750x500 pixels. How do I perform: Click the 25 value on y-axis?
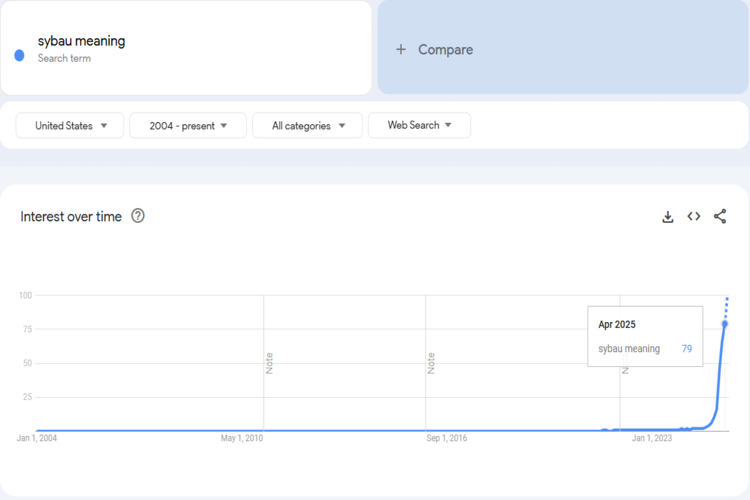27,397
